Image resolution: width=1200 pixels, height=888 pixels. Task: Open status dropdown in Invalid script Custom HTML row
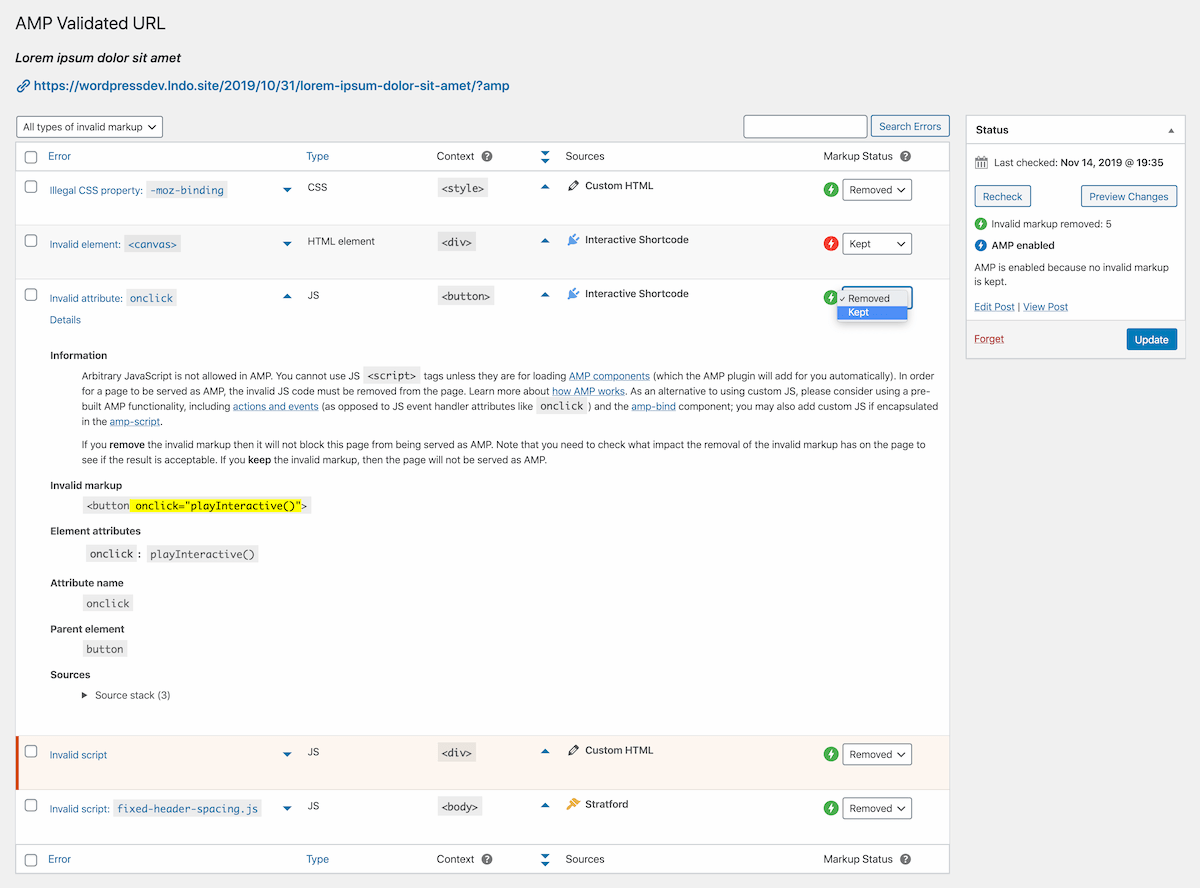pyautogui.click(x=877, y=754)
